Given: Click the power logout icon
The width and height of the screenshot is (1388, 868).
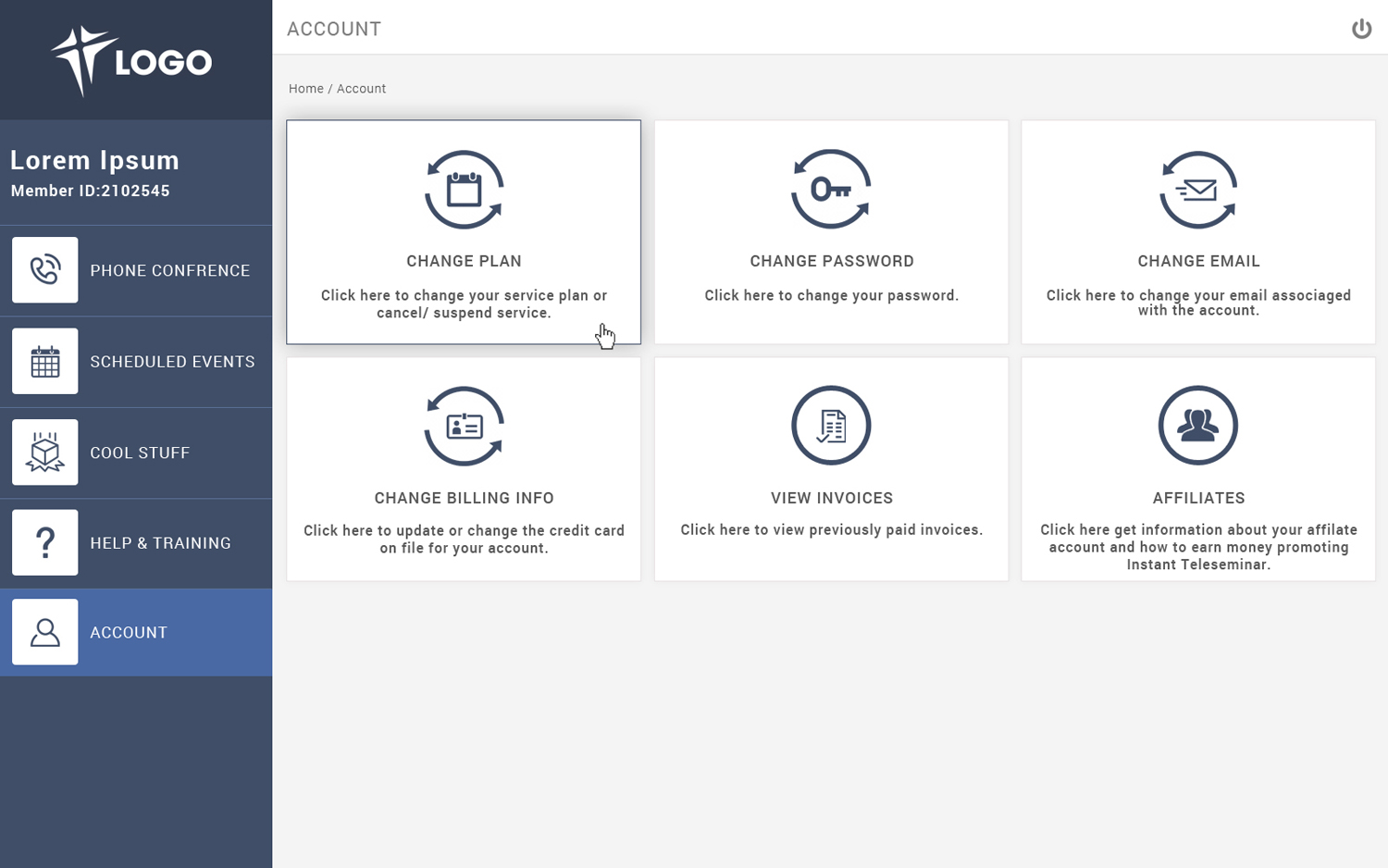Looking at the screenshot, I should [1361, 29].
